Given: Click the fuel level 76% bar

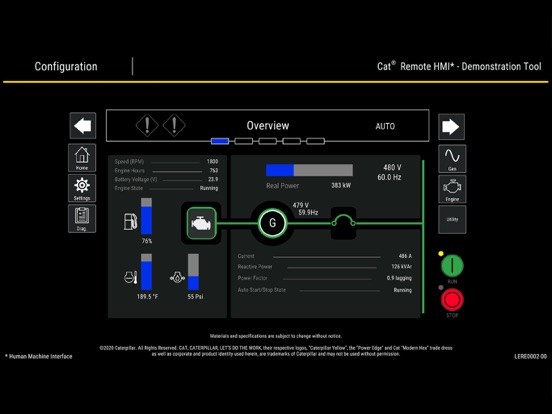Looking at the screenshot, I should click(x=146, y=216).
